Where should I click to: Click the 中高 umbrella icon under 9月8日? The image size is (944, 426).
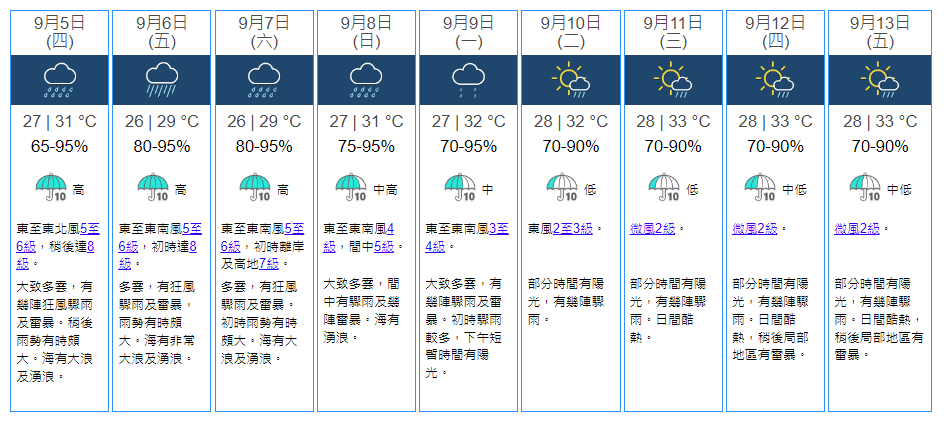[352, 187]
